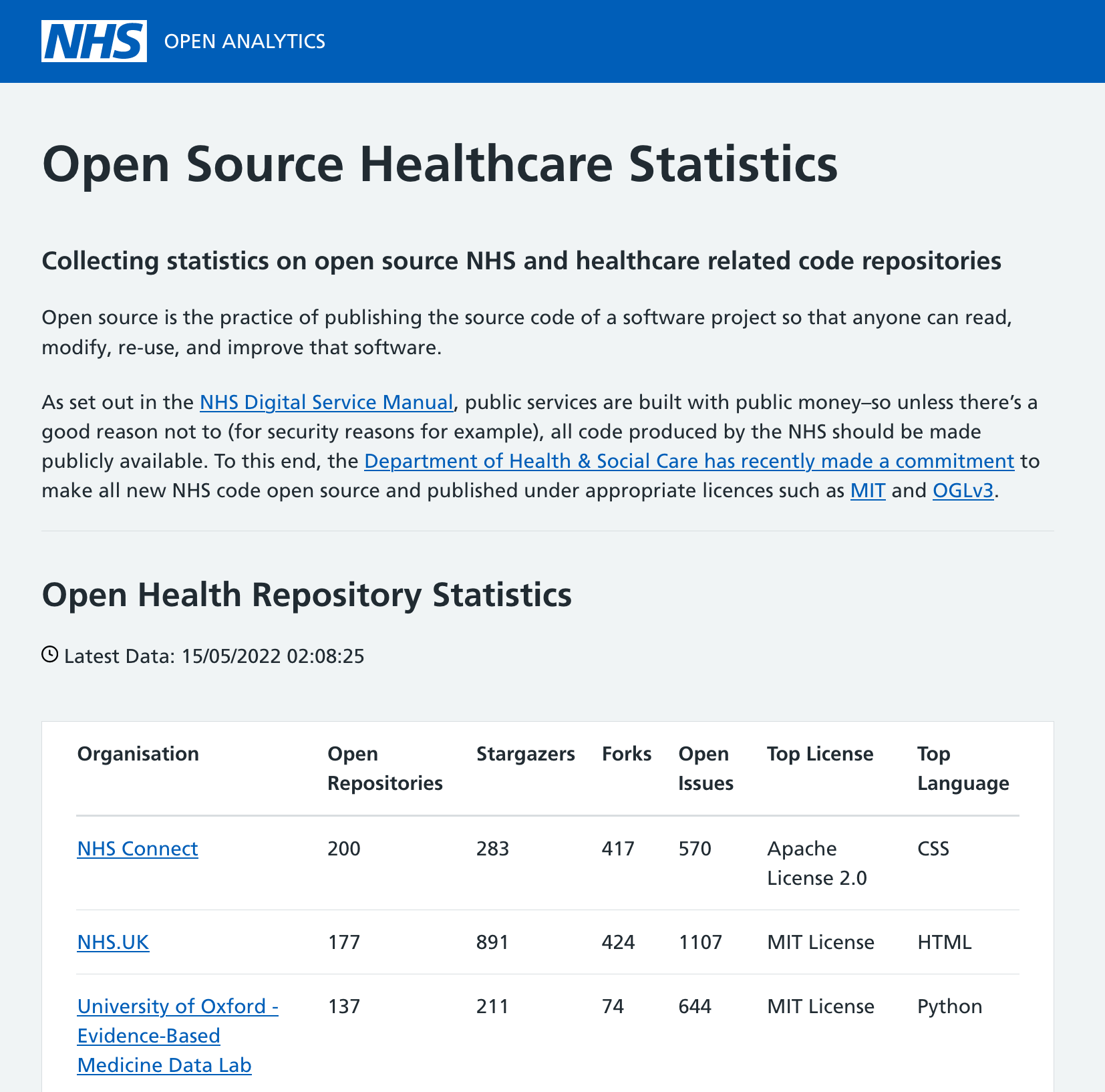
Task: Click Oxford row's forks value 74
Action: tap(613, 1006)
